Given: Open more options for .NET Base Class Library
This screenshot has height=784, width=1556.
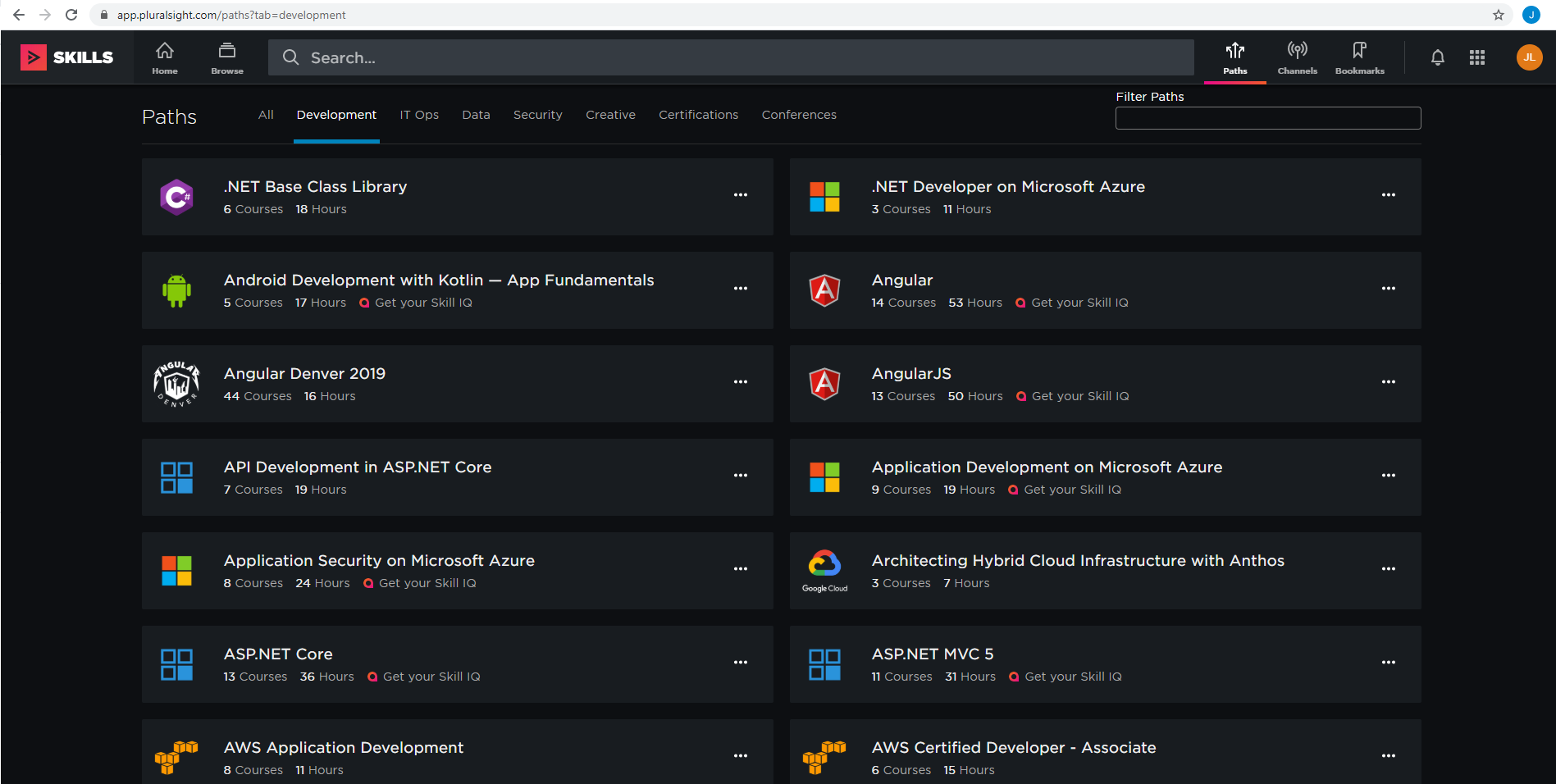Looking at the screenshot, I should [x=741, y=195].
